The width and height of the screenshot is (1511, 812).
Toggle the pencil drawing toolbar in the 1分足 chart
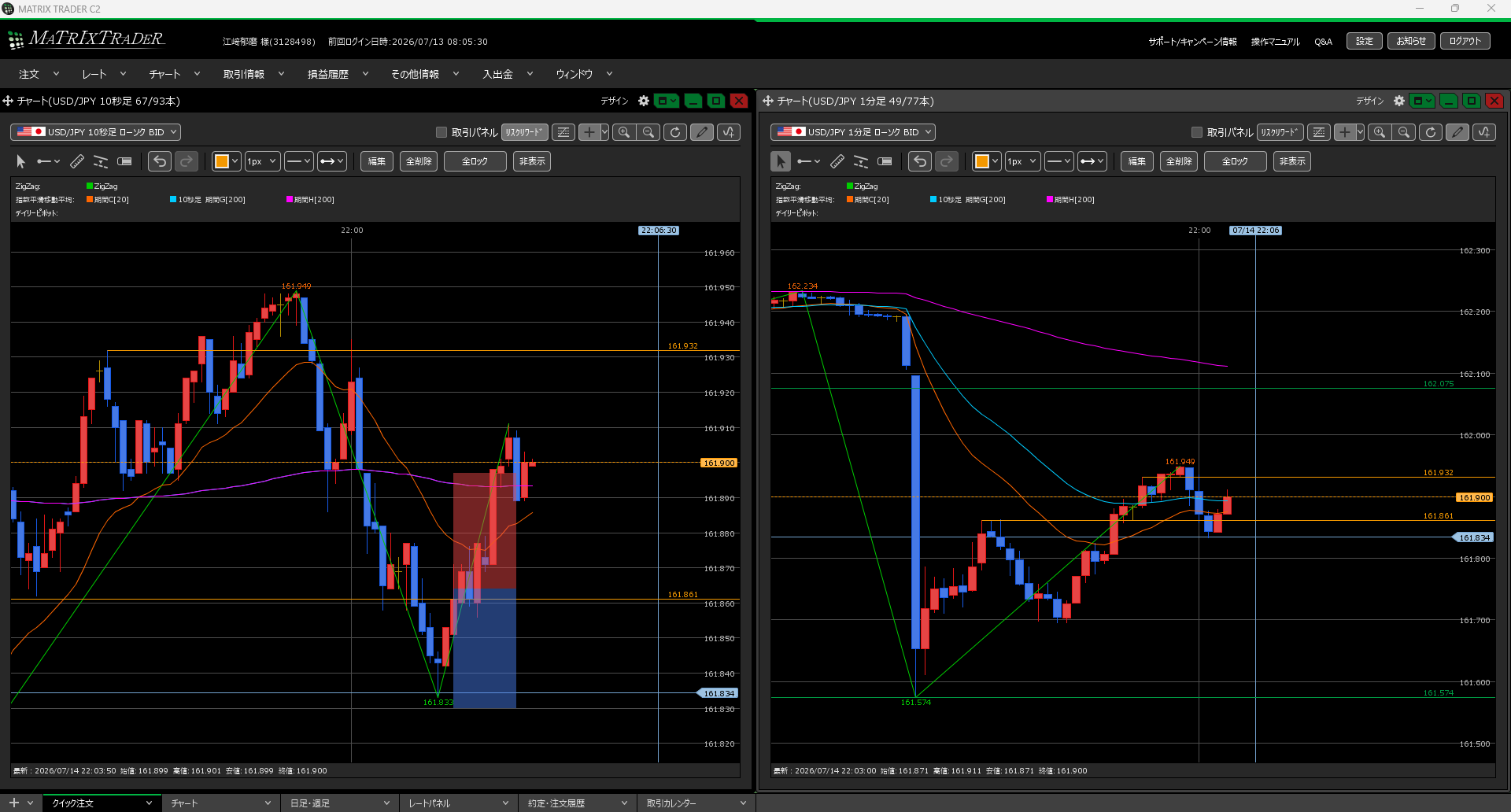click(1457, 132)
